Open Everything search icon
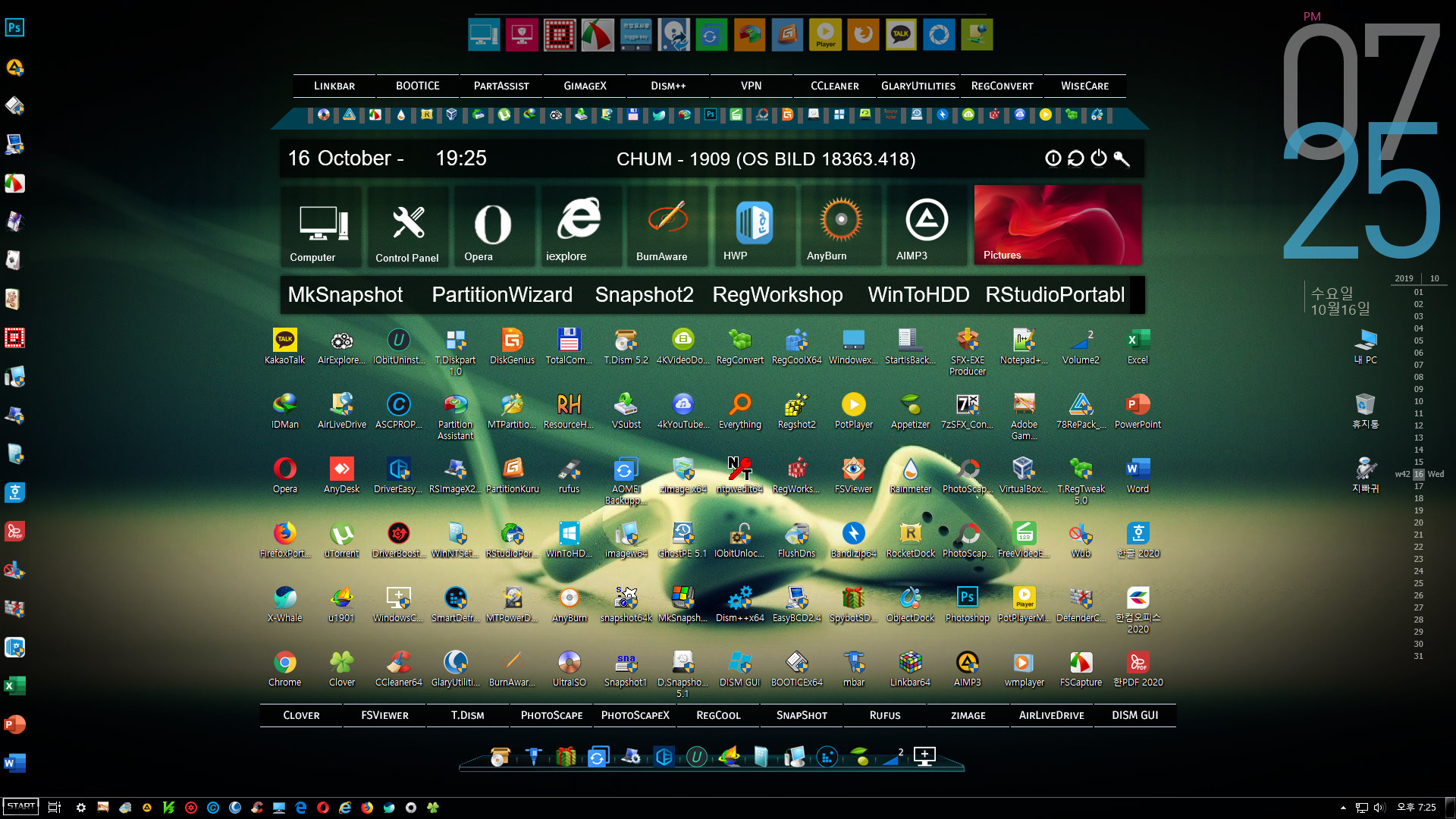 point(739,411)
